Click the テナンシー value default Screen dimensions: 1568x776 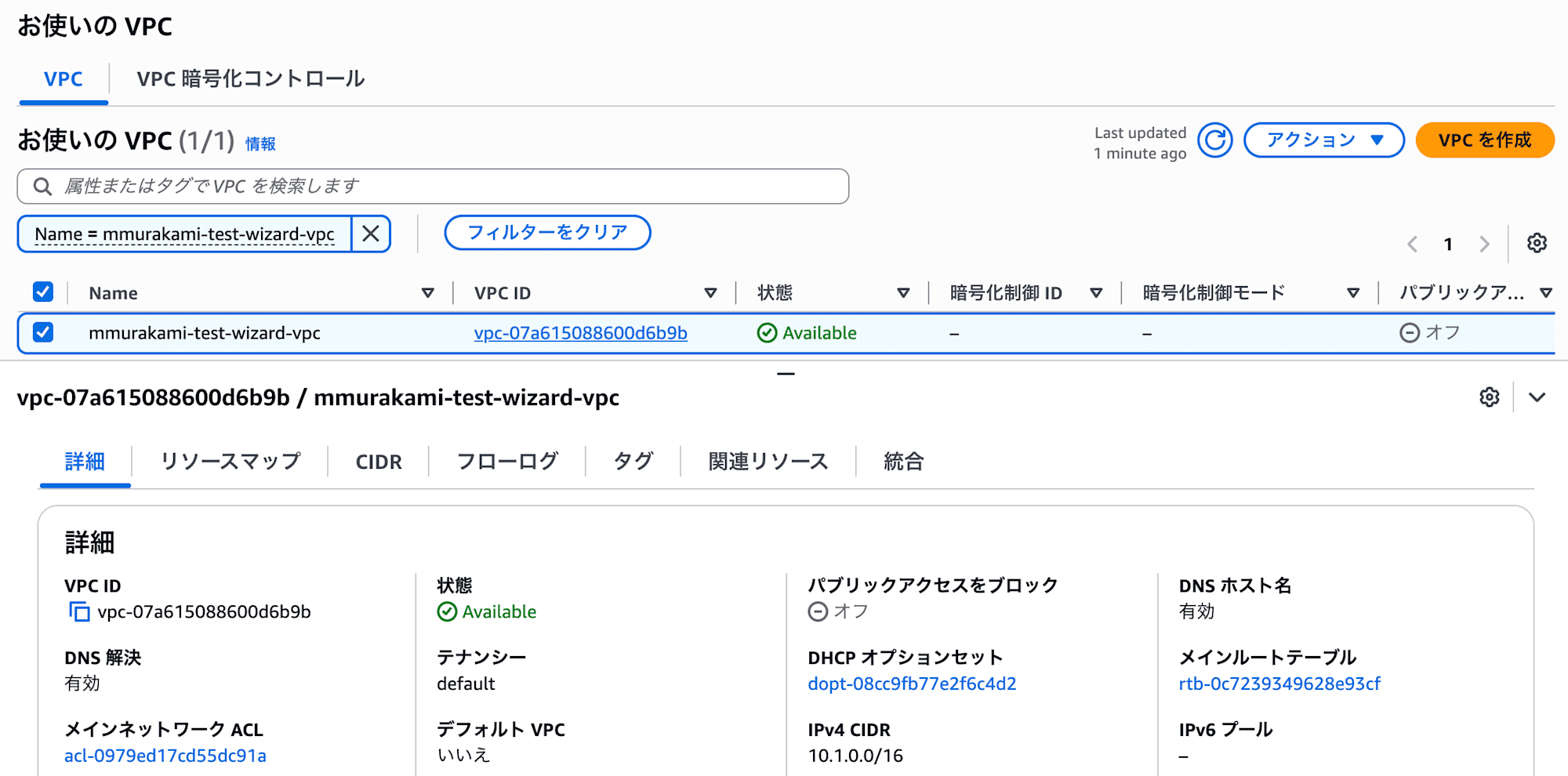point(466,684)
